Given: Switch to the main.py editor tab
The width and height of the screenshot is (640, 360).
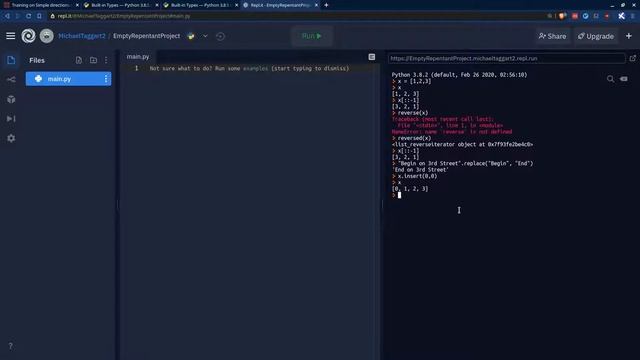Looking at the screenshot, I should tap(138, 57).
